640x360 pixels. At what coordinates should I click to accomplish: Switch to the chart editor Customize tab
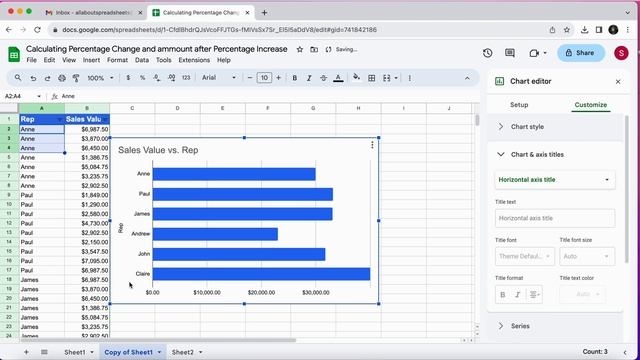[591, 105]
